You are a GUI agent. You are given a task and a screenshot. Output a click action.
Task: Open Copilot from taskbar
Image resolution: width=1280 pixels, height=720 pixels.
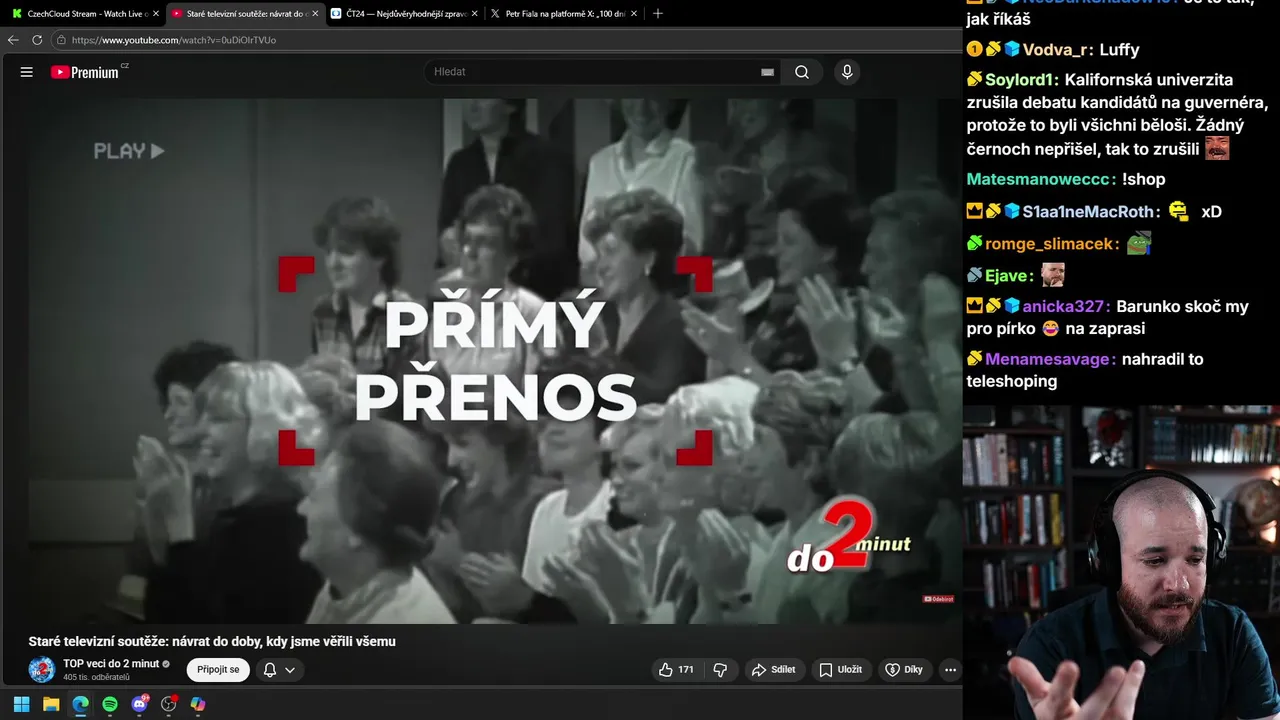tap(198, 704)
